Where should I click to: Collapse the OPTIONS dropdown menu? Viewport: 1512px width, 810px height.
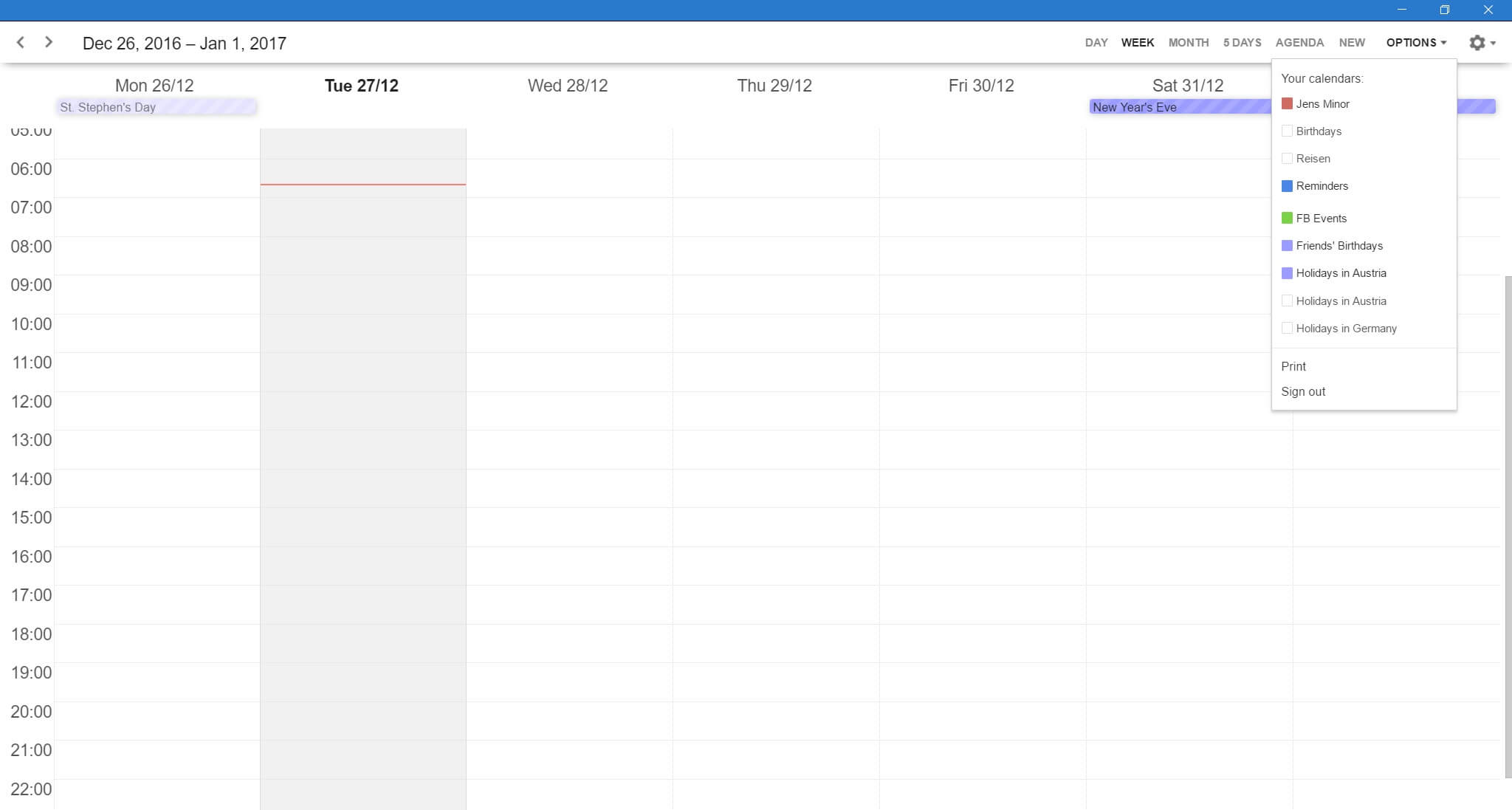(1415, 43)
